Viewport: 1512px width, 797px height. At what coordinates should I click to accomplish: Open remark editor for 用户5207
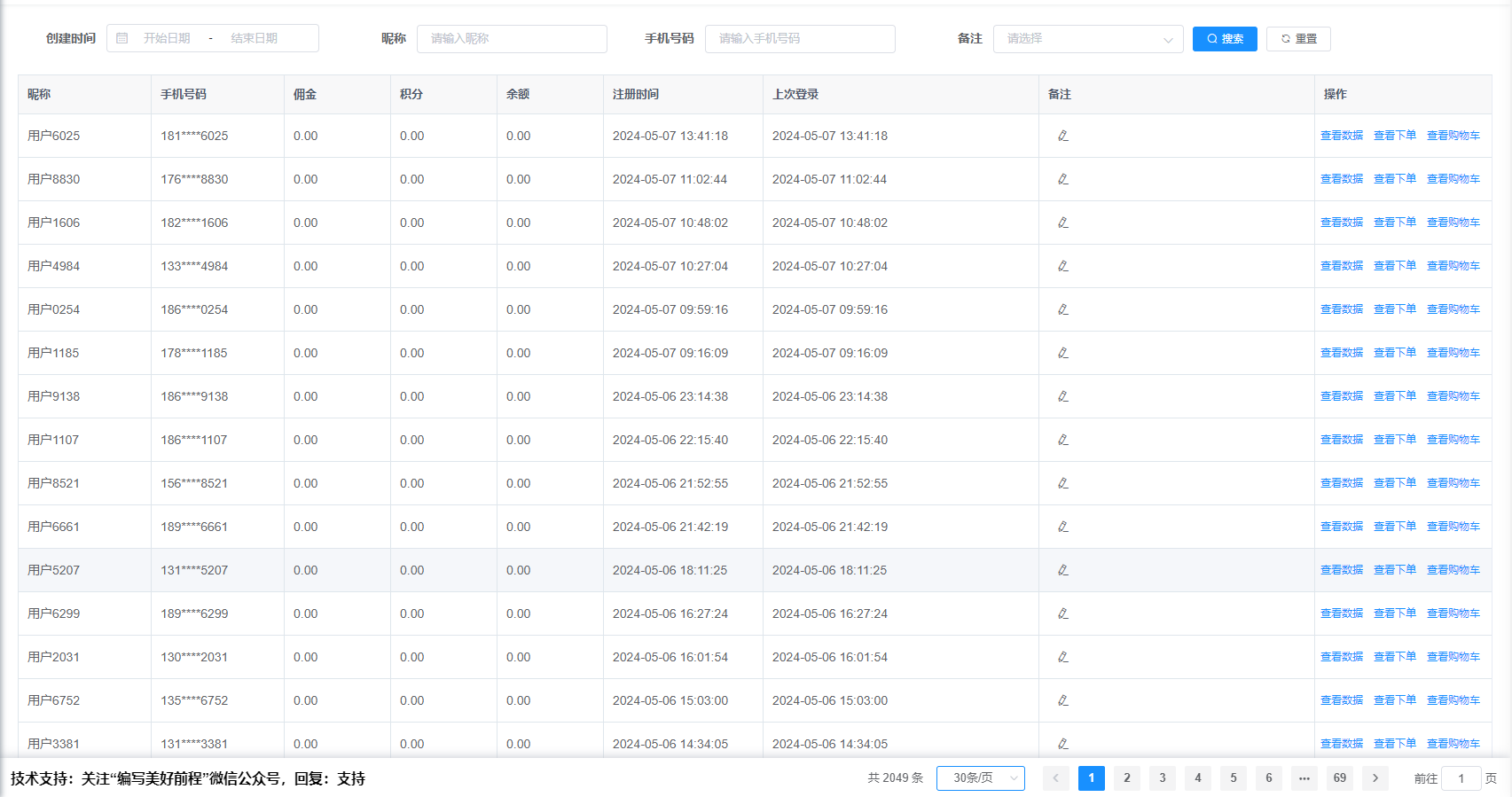(x=1062, y=570)
